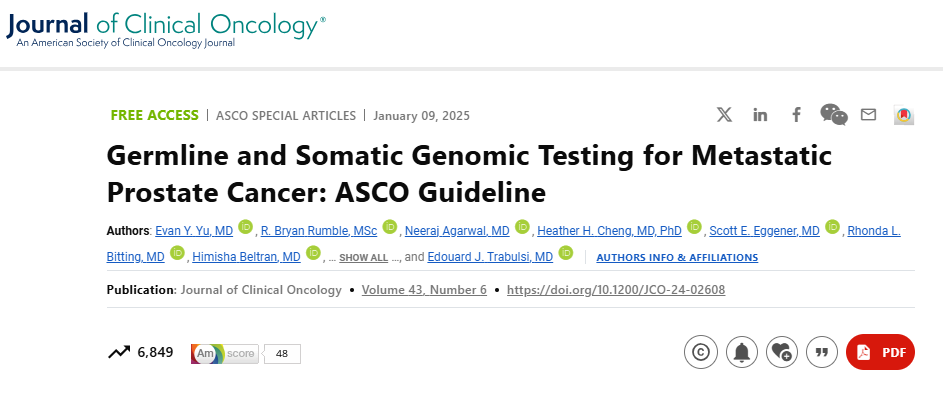Open the permissions copyright icon
Image resolution: width=943 pixels, height=394 pixels.
click(x=701, y=352)
